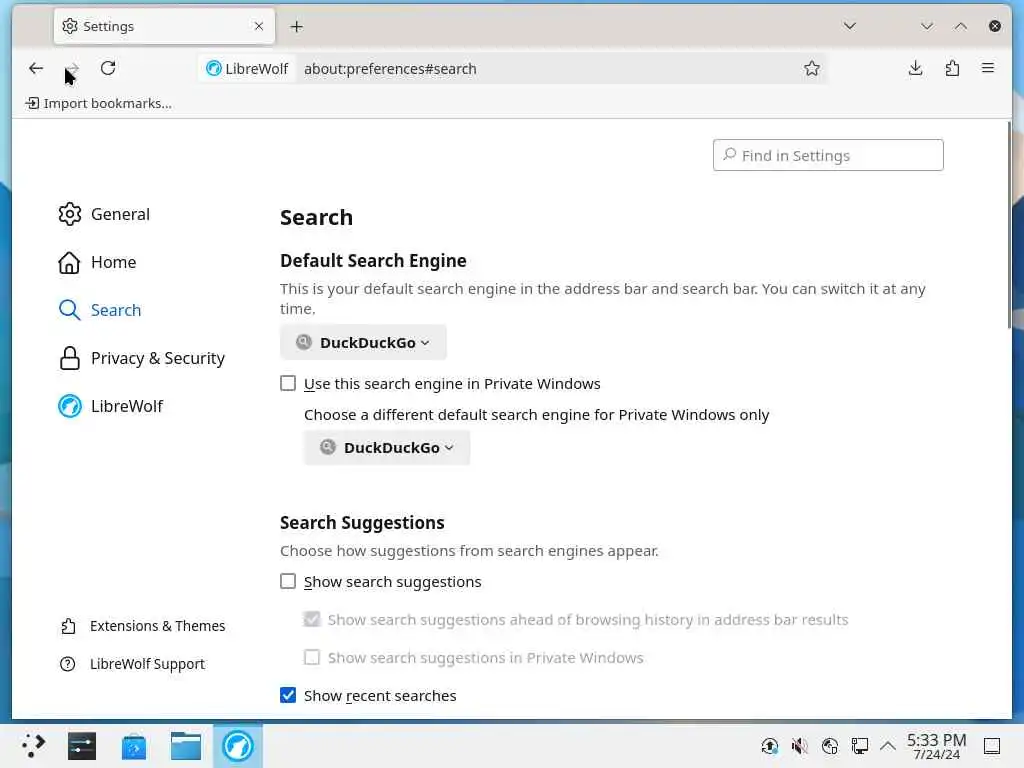Viewport: 1024px width, 768px height.
Task: Select Search settings category
Action: 100,310
